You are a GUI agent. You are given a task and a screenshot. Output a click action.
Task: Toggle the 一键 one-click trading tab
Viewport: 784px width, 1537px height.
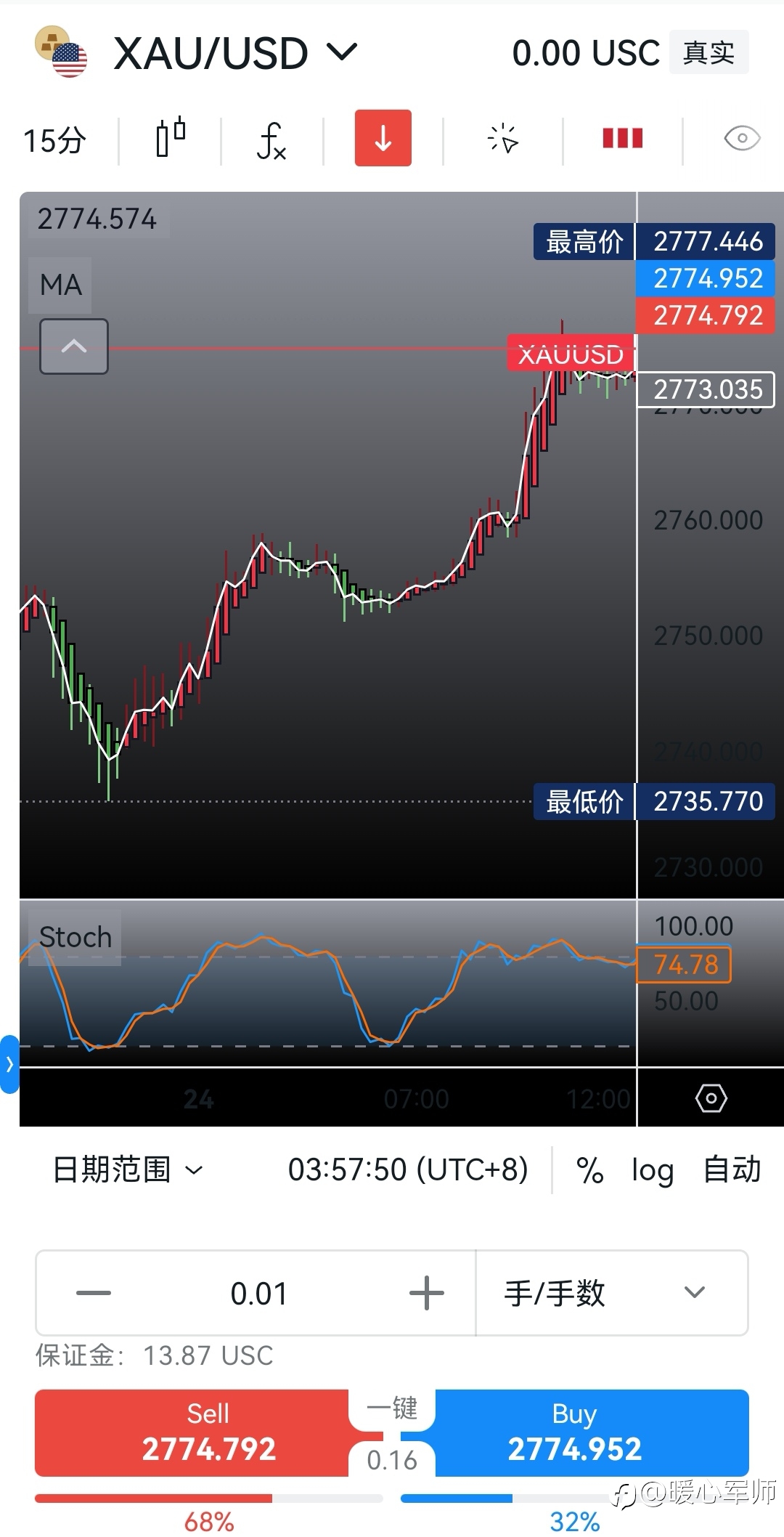click(x=392, y=1408)
